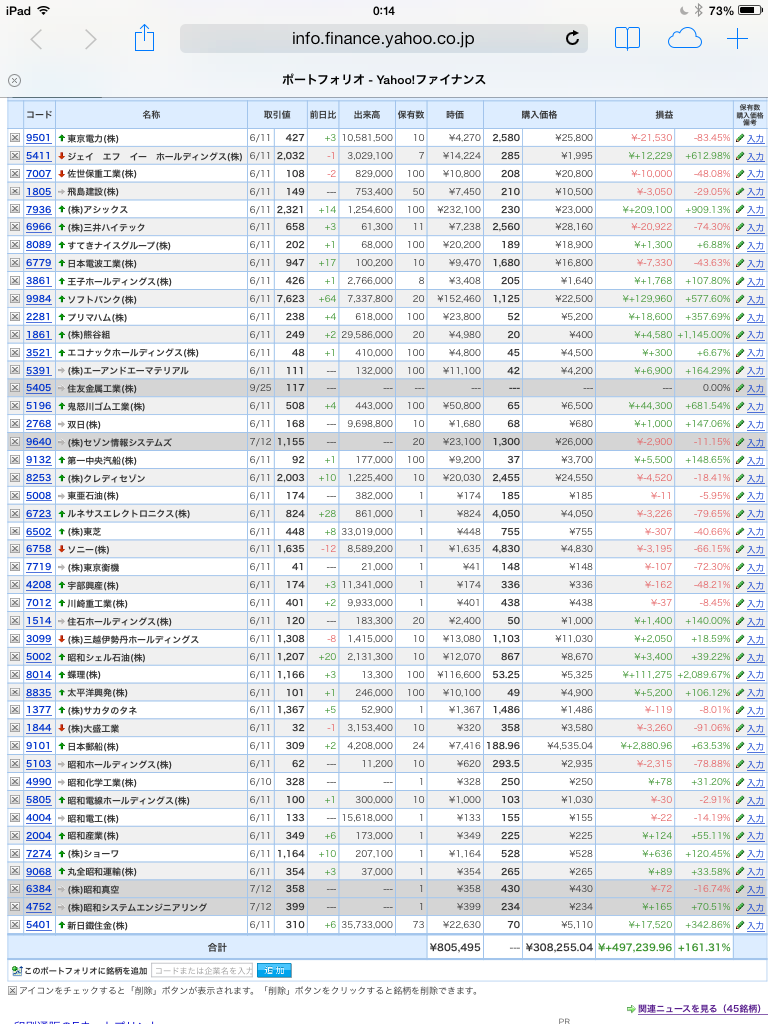Viewport: 768px width, 1024px height.
Task: Open the share sheet icon
Action: 144,38
